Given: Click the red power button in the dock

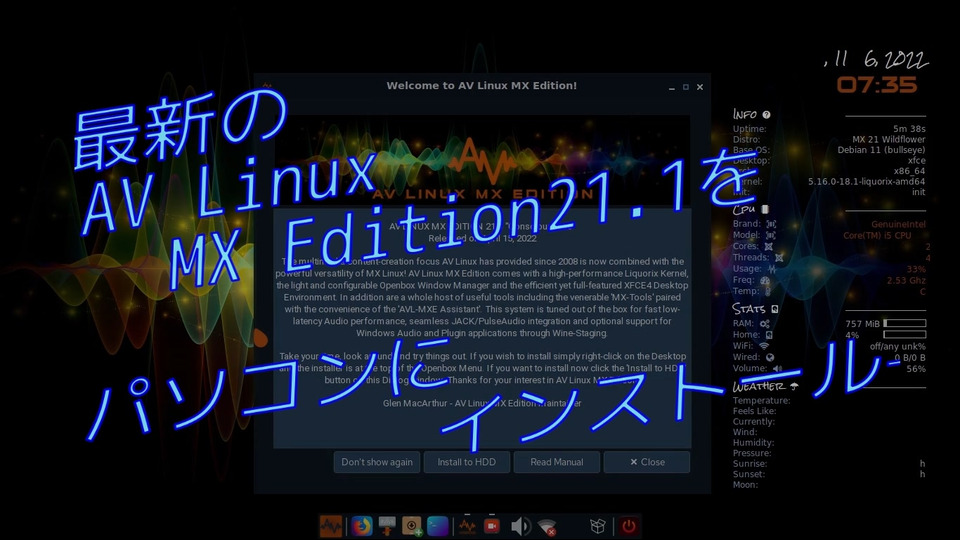Looking at the screenshot, I should (x=629, y=526).
